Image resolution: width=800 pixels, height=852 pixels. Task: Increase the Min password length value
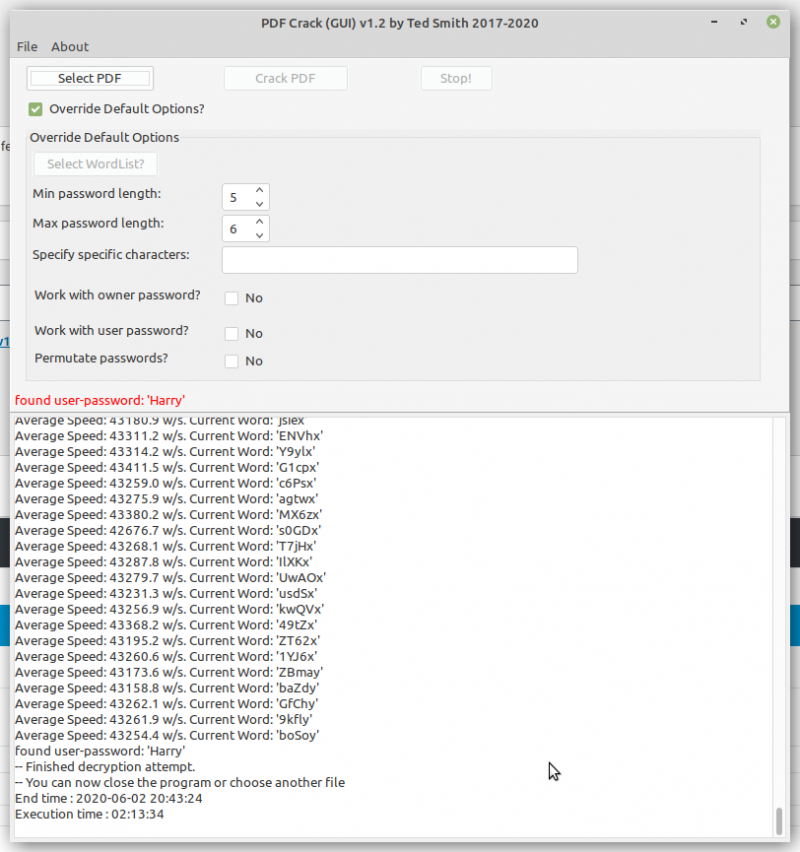tap(260, 191)
